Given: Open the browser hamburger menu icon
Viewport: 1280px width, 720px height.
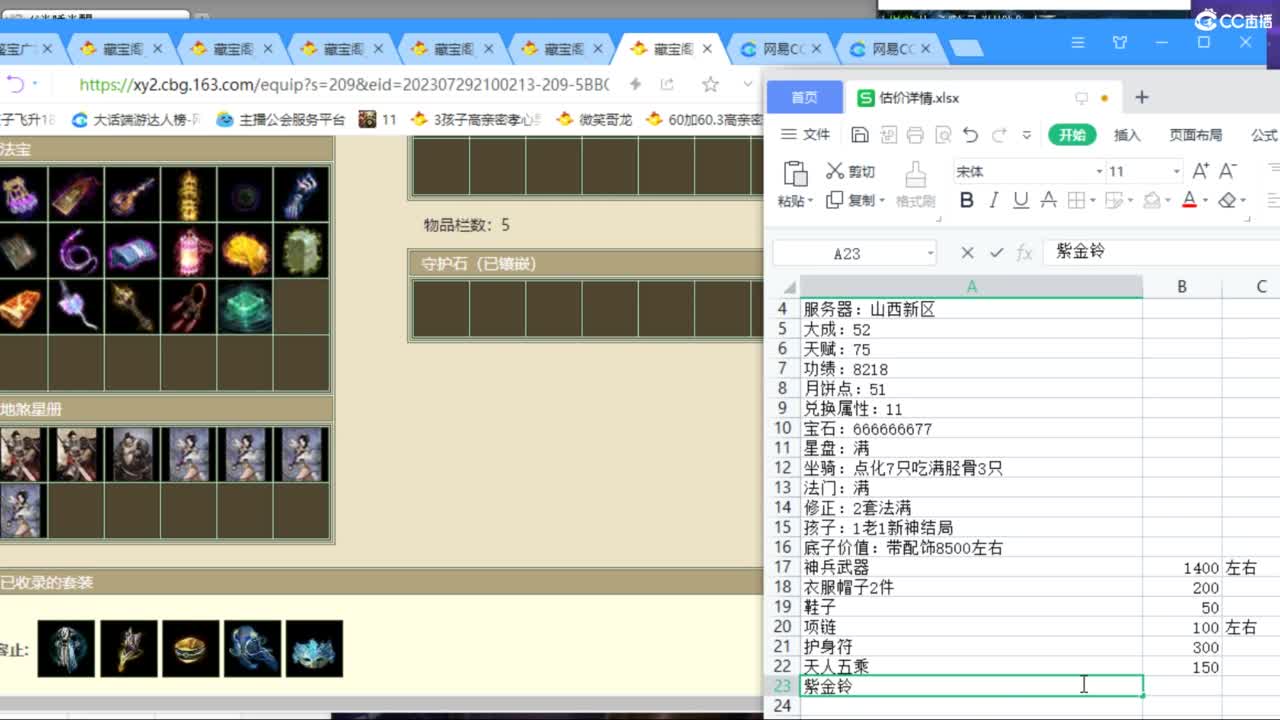Looking at the screenshot, I should 1078,42.
